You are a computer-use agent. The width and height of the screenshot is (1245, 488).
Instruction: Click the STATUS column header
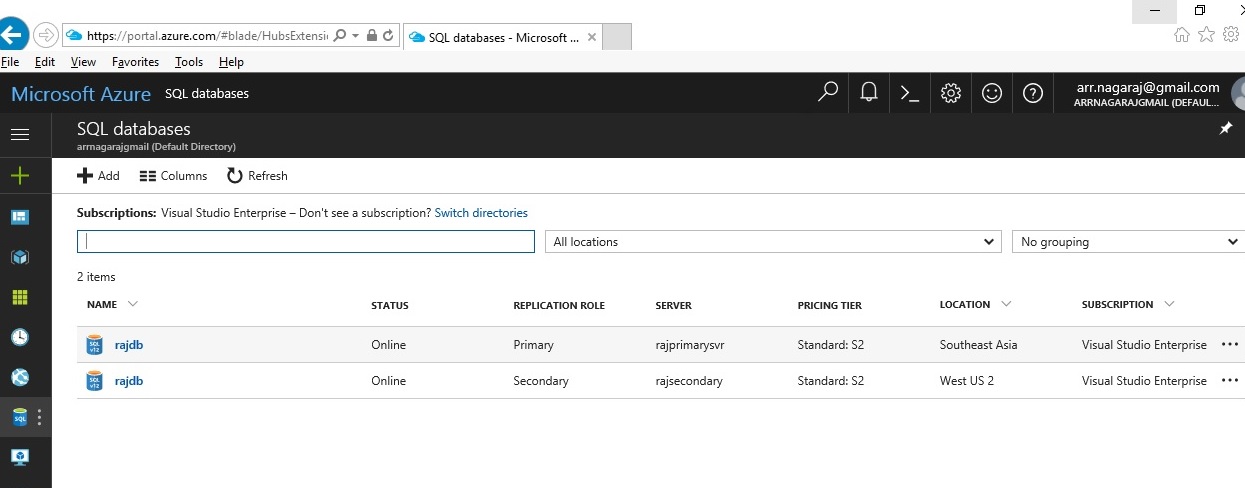pos(390,305)
